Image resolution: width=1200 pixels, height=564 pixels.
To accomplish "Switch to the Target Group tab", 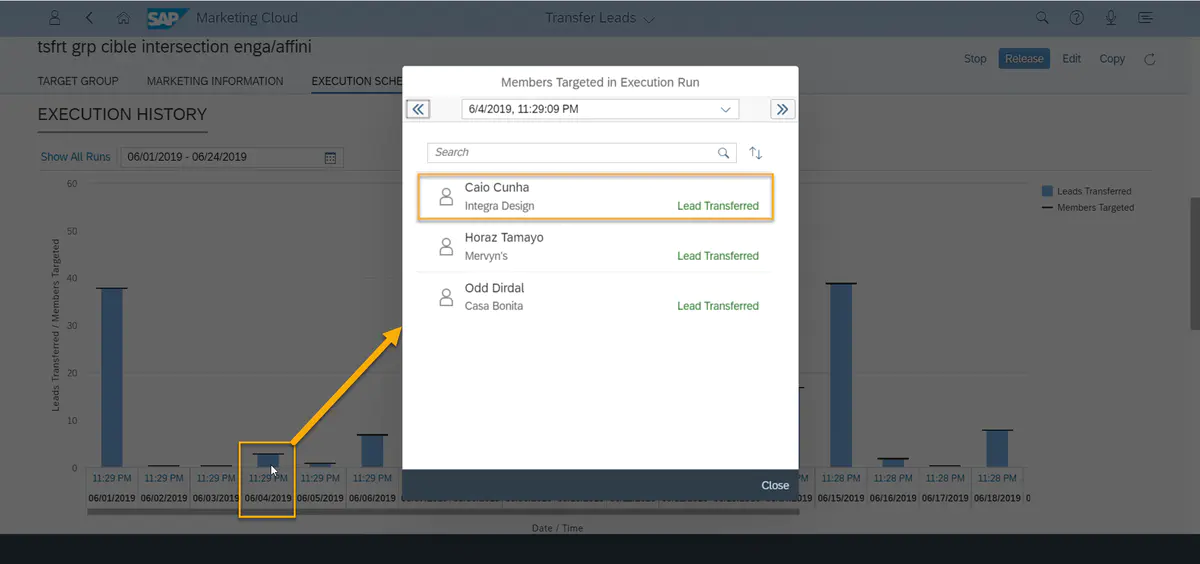I will click(x=78, y=81).
